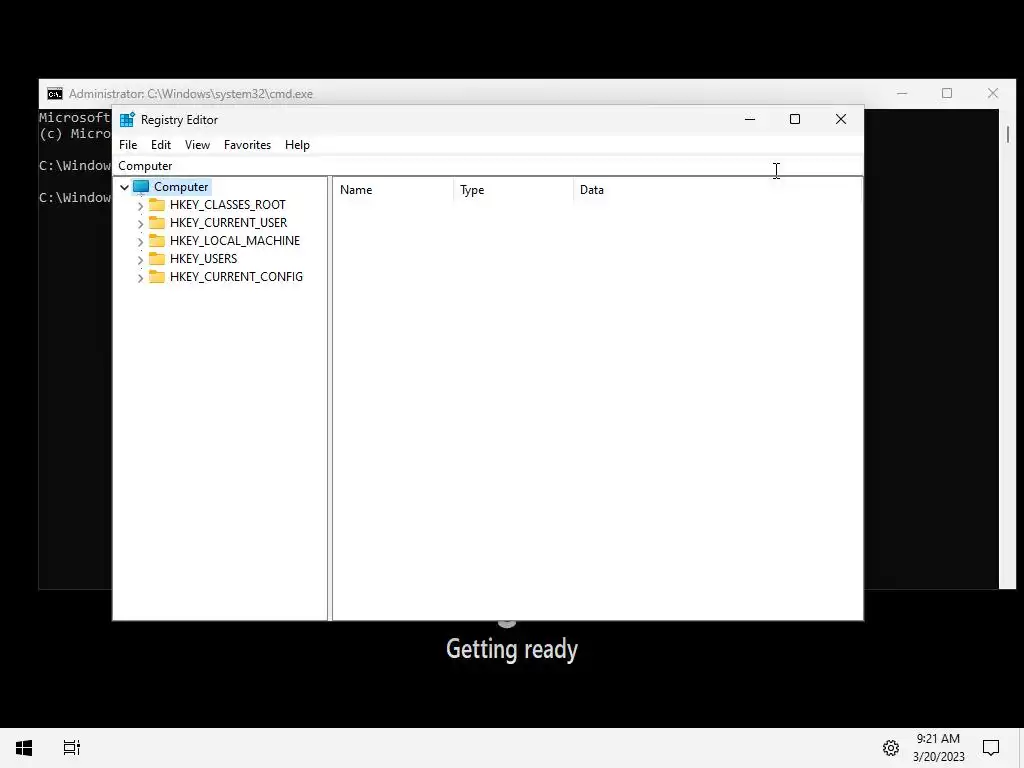Select HKEY_USERS label in tree
The image size is (1024, 768).
click(x=203, y=259)
